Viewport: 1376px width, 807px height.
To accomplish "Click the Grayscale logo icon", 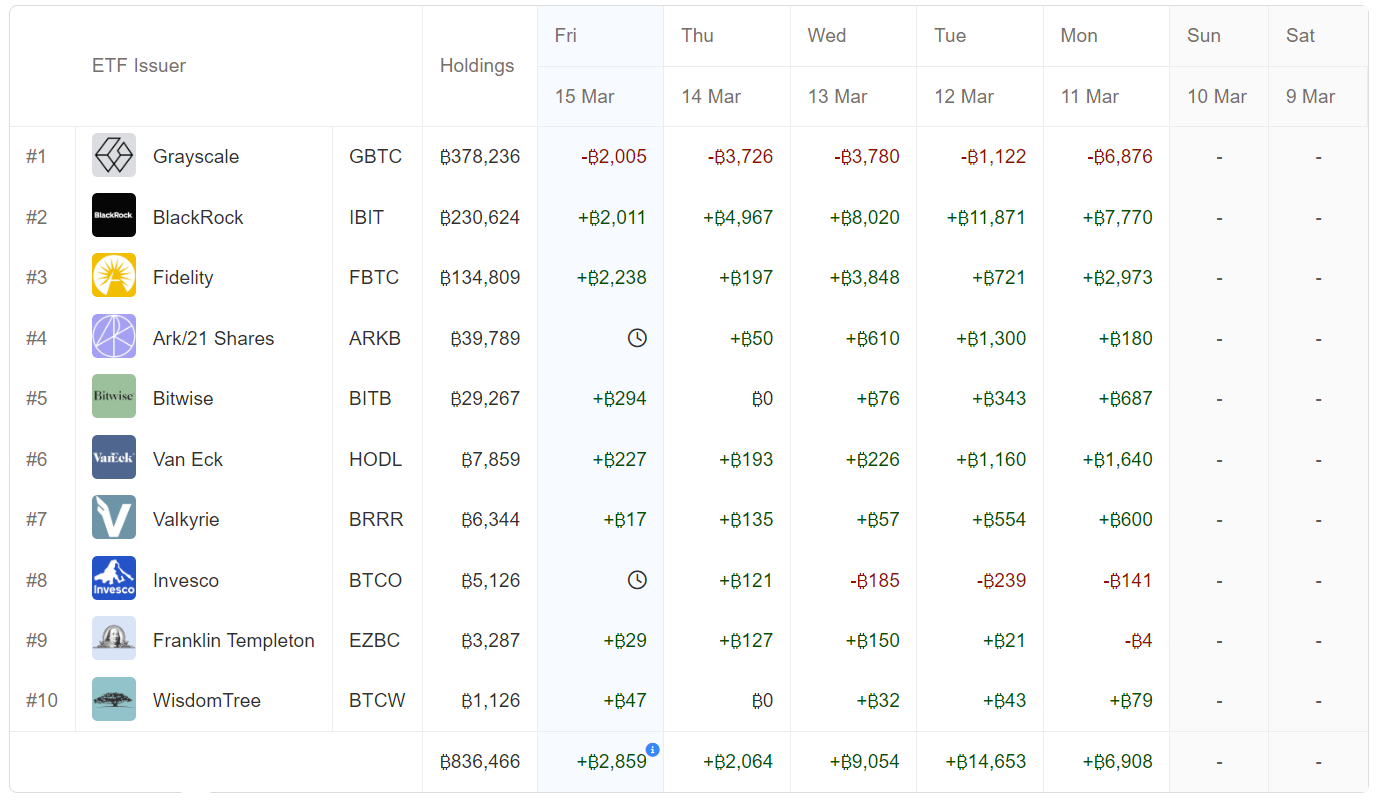I will pos(113,156).
